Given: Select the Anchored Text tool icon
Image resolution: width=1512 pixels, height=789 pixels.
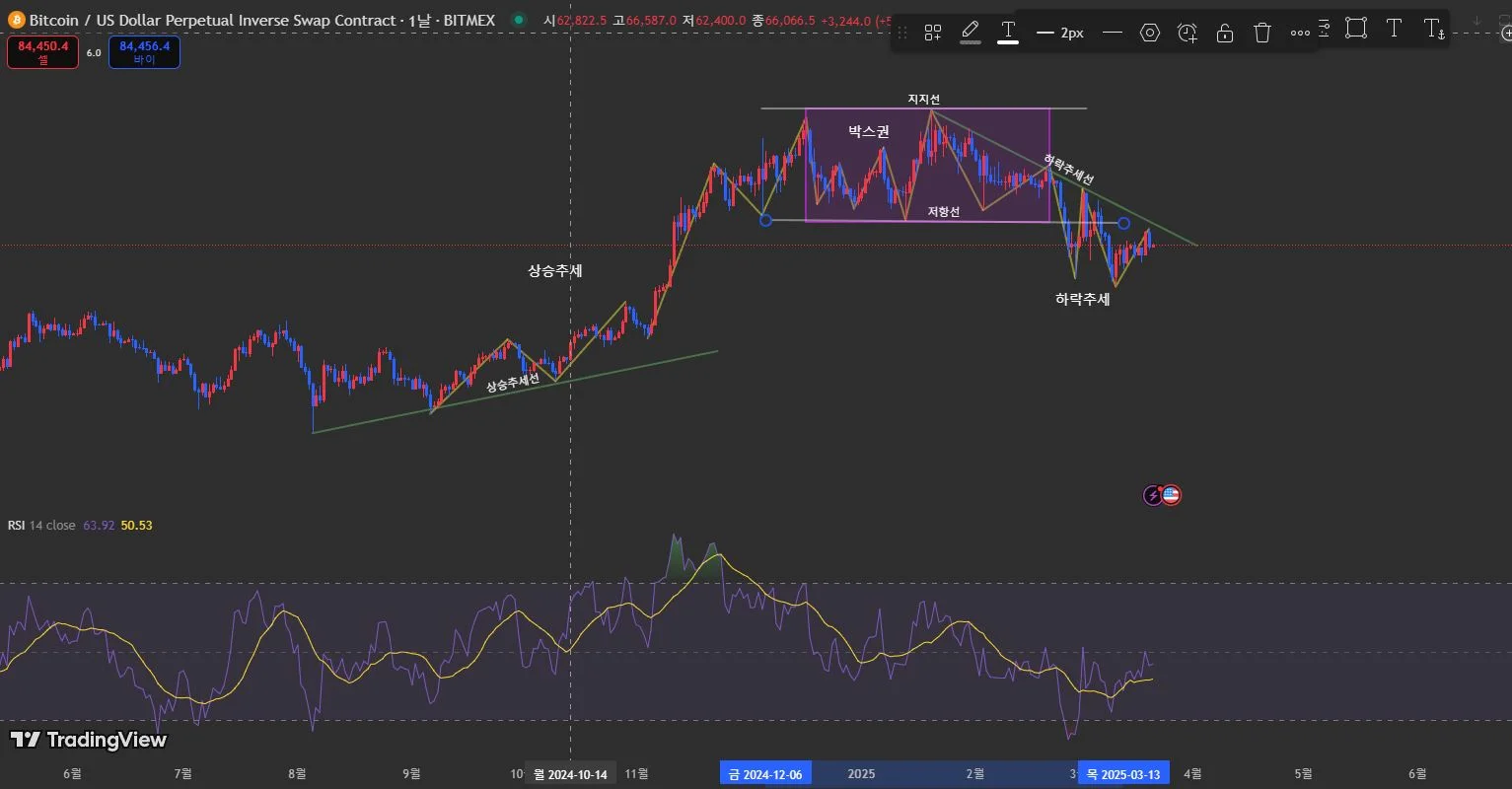Looking at the screenshot, I should (x=1434, y=30).
